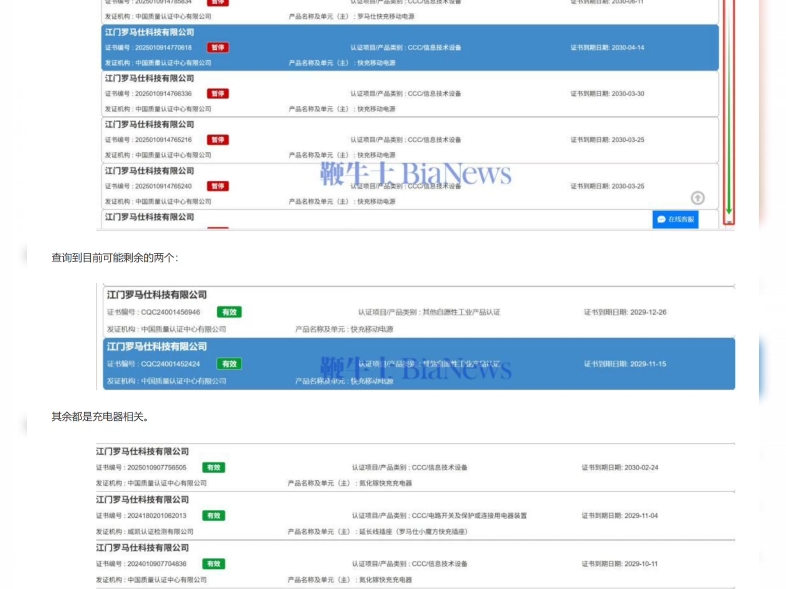Screen dimensions: 786x589
Task: Click company name above certificate 2024180201062013
Action: pyautogui.click(x=142, y=500)
